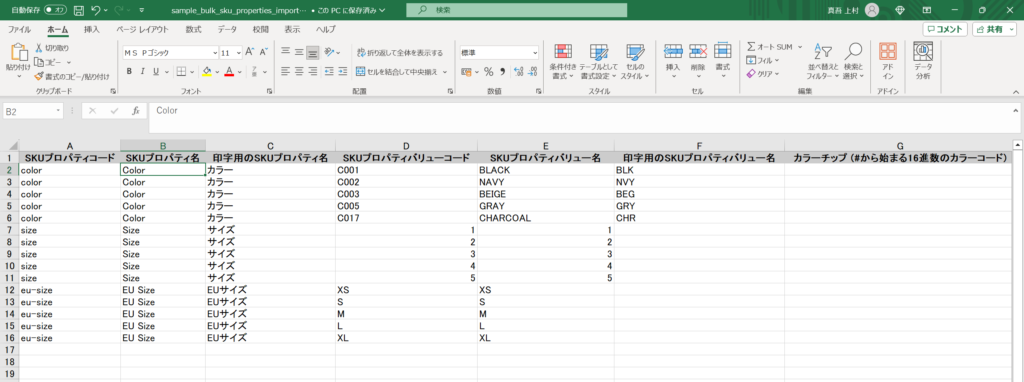This screenshot has height=382, width=1024.
Task: Toggle center horizontal alignment
Action: [x=299, y=71]
